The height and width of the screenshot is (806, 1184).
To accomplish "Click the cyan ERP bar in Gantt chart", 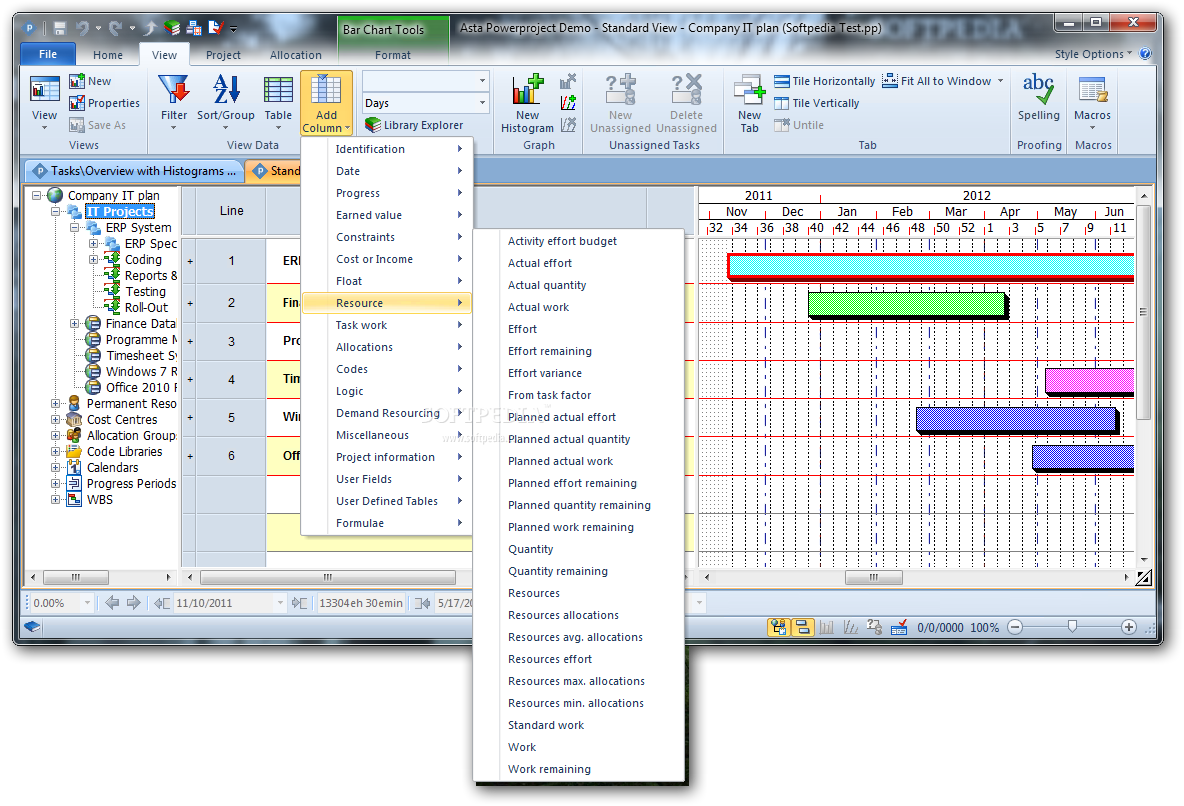I will 930,265.
